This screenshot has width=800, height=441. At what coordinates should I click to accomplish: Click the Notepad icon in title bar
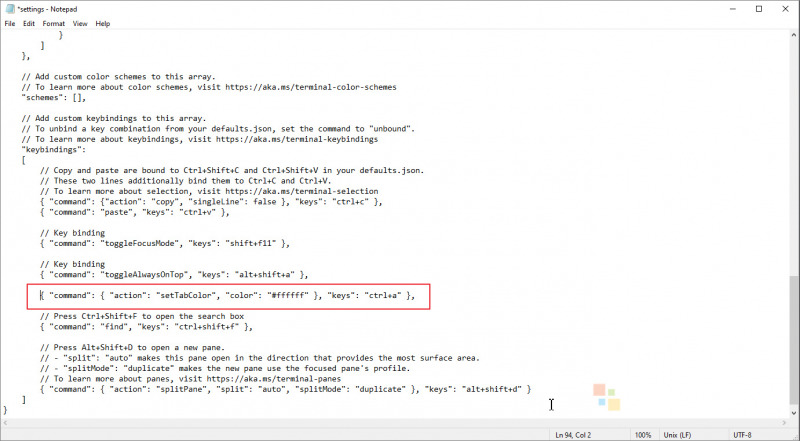(10, 9)
